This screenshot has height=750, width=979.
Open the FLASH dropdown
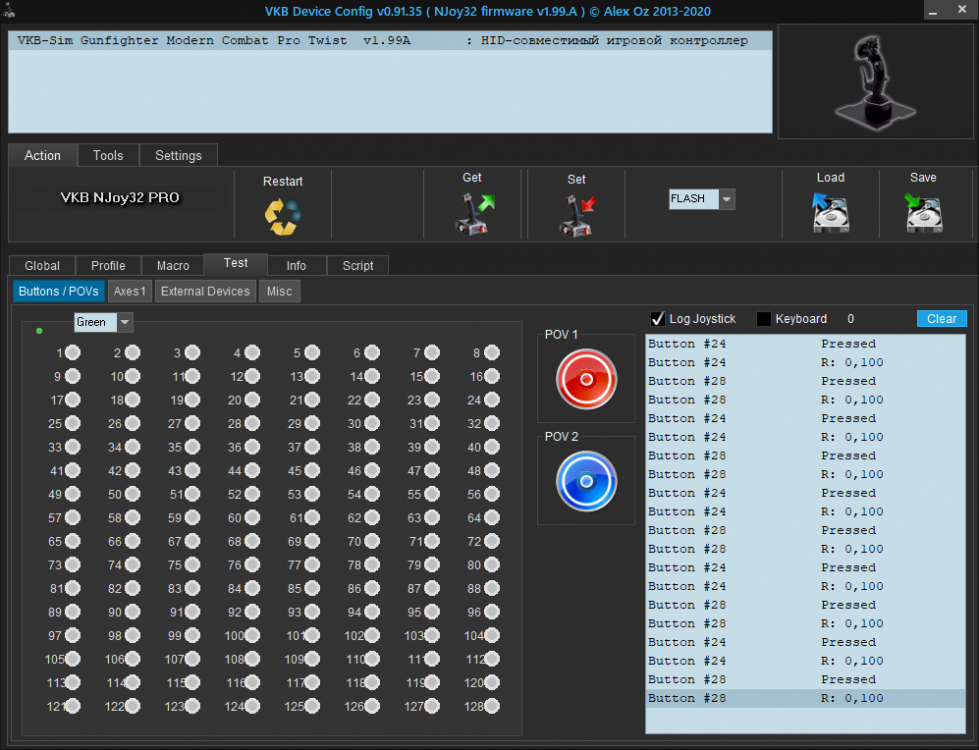click(727, 199)
